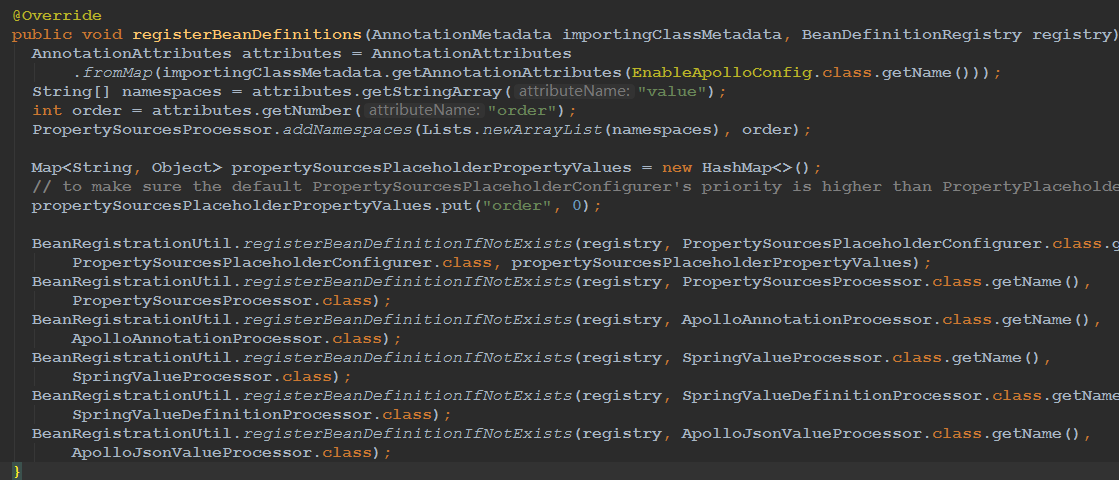This screenshot has width=1119, height=480.
Task: Click the "order" literal in getNumber
Action: pos(522,111)
